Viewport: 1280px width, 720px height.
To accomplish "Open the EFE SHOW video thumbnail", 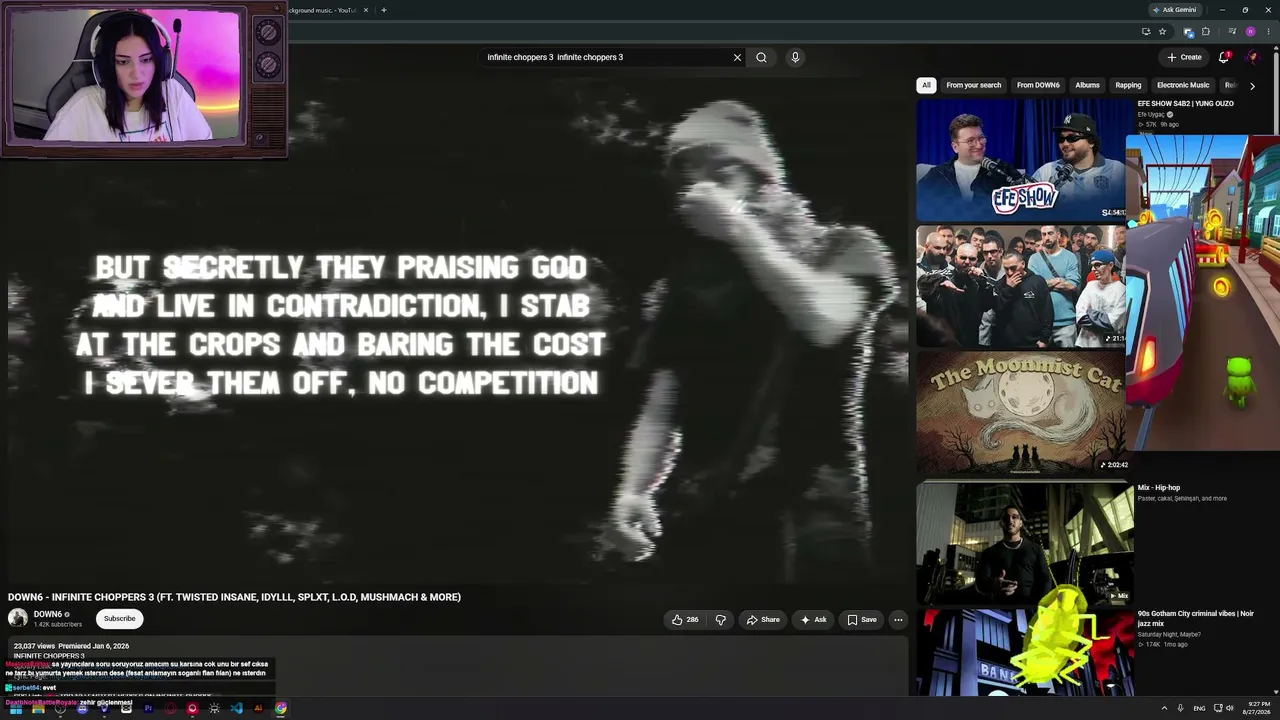I will click(1021, 159).
